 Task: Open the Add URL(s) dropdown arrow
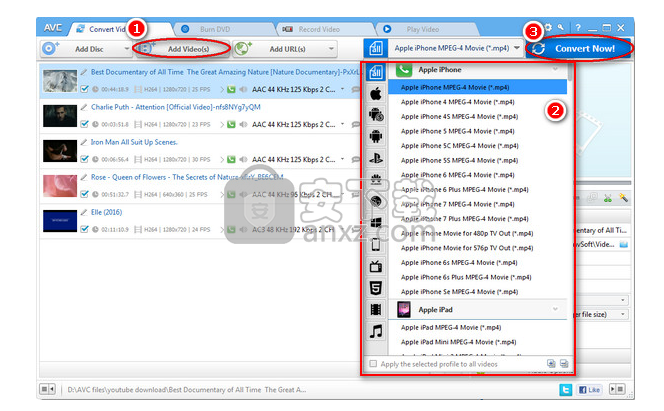(331, 49)
